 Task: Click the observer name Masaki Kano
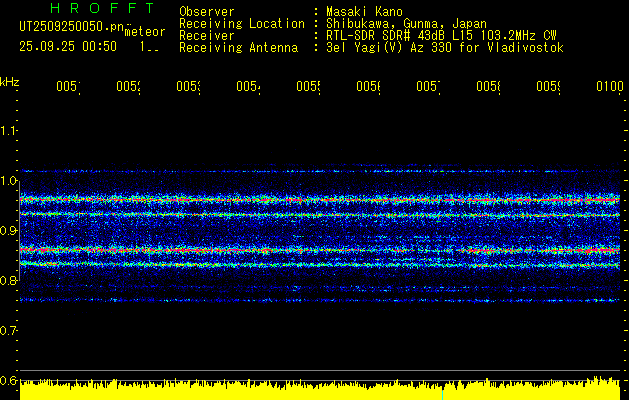coord(364,12)
